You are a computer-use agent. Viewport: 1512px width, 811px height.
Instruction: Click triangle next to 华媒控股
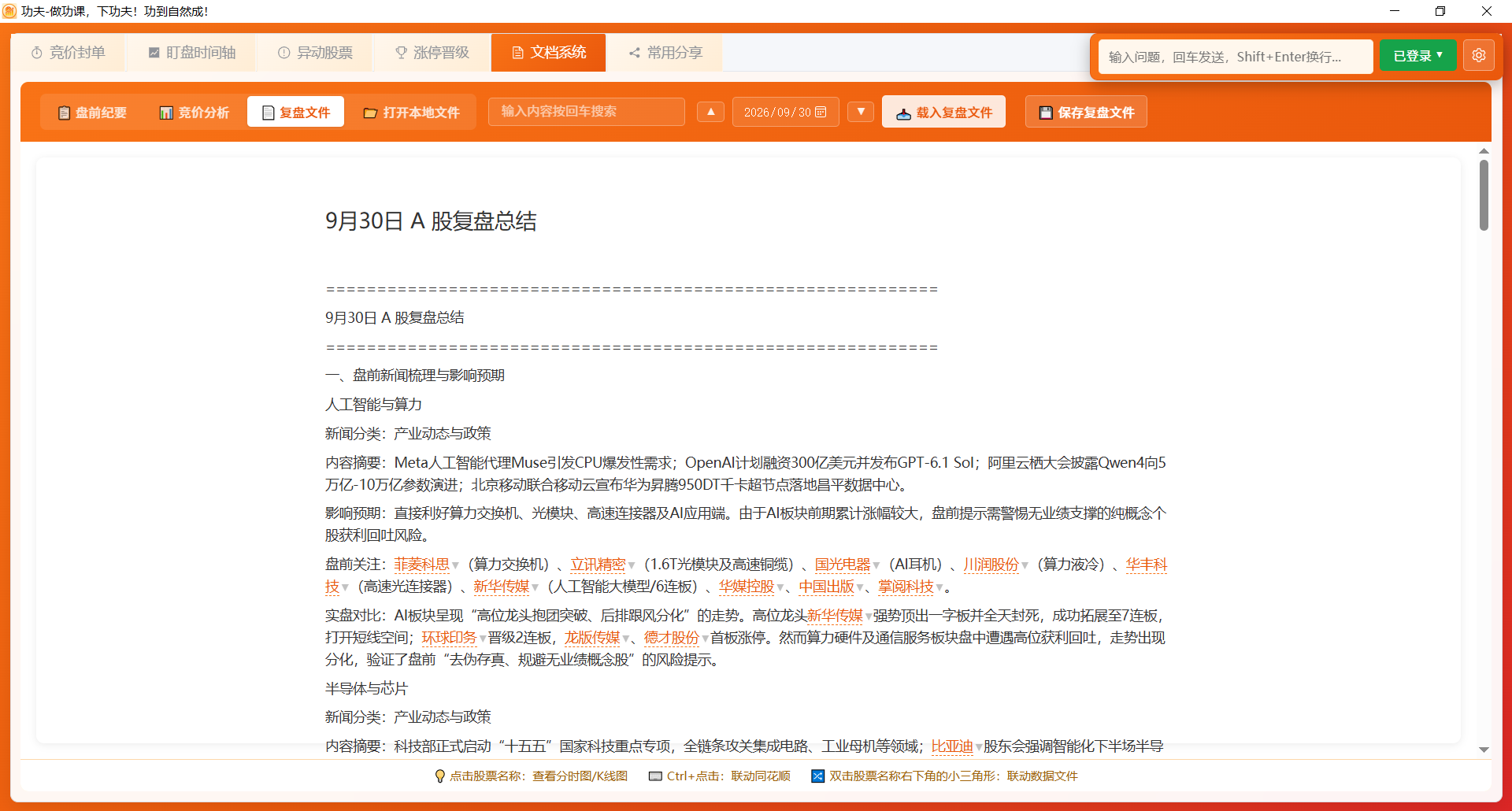[x=780, y=588]
